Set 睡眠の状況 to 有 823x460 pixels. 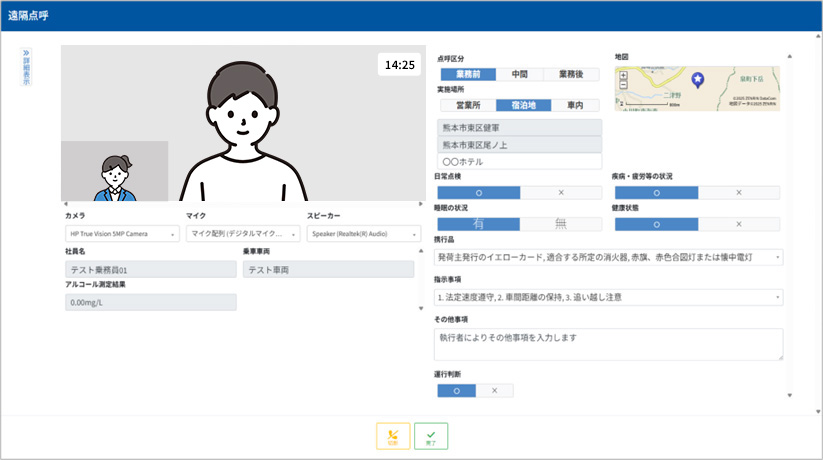[x=479, y=224]
